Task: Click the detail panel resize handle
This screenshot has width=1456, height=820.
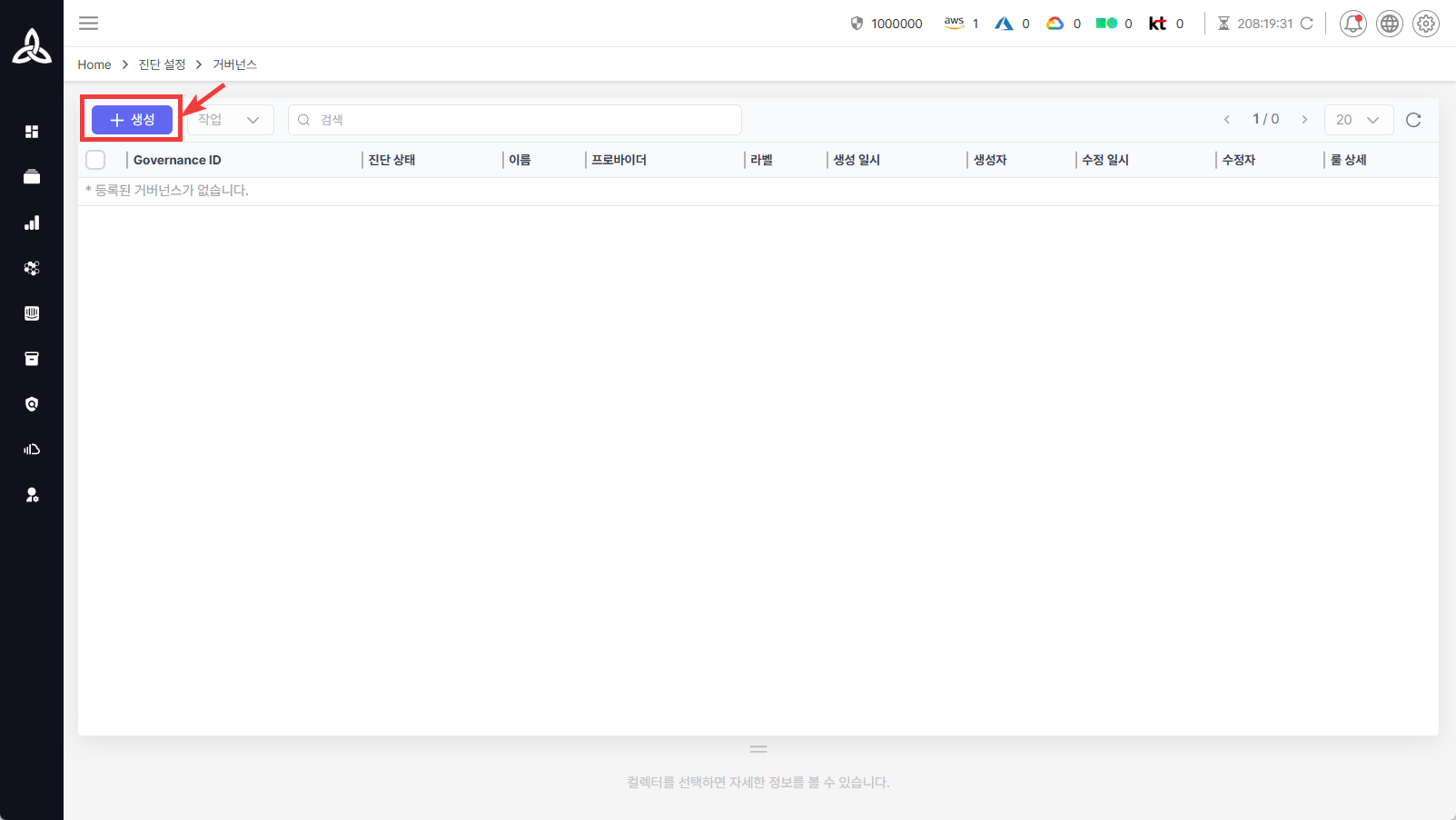Action: (x=758, y=749)
